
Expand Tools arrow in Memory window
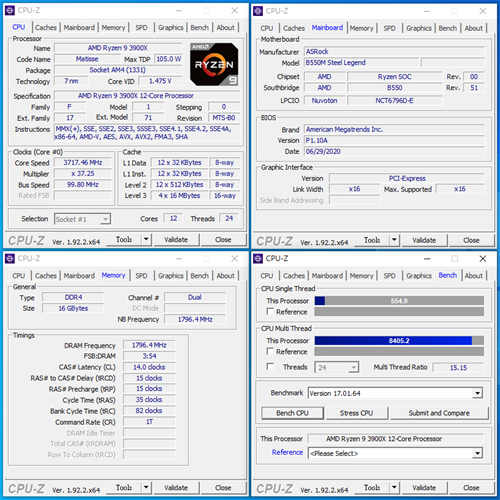coord(146,488)
